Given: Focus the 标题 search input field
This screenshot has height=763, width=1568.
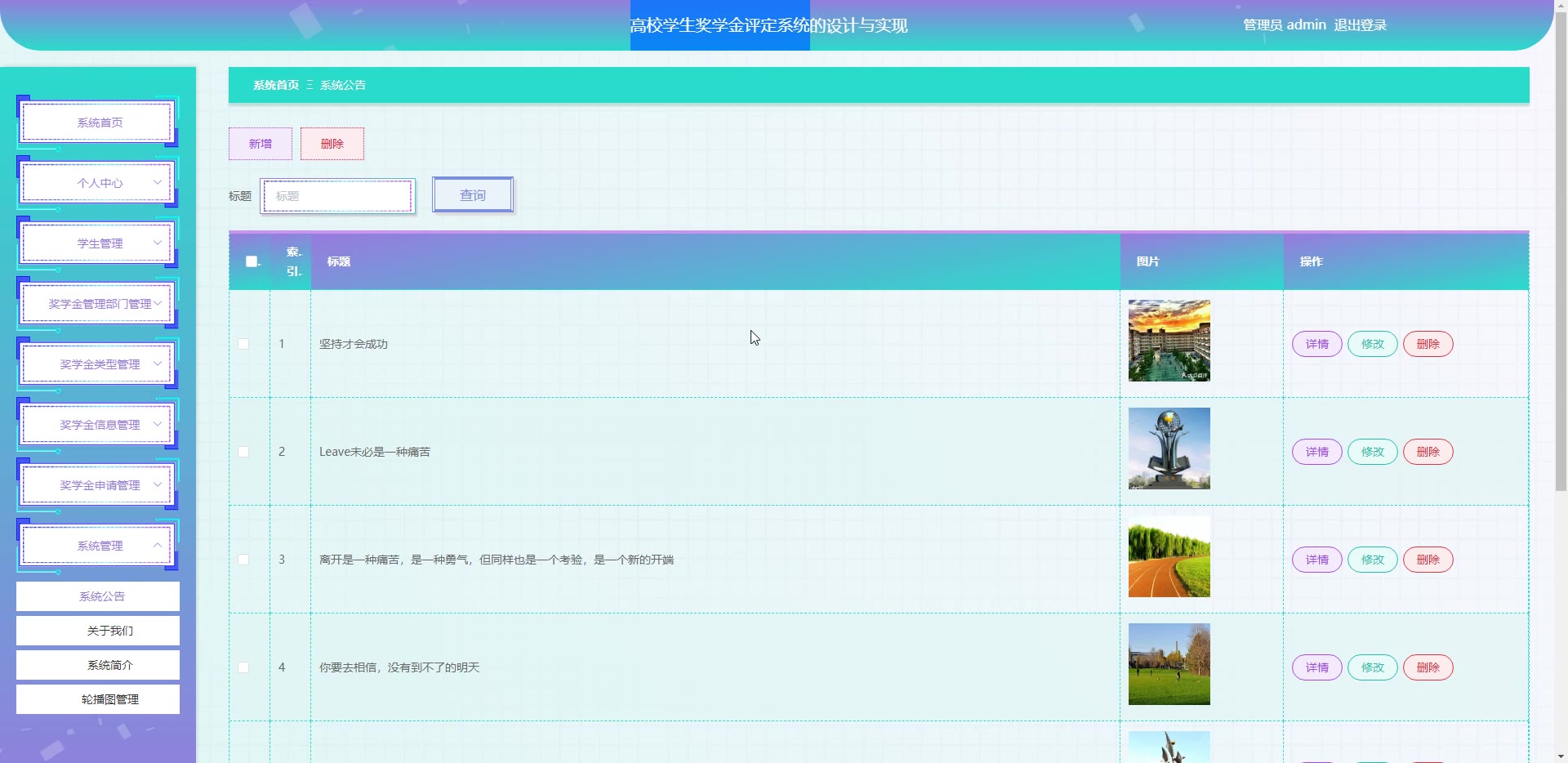Looking at the screenshot, I should tap(338, 196).
